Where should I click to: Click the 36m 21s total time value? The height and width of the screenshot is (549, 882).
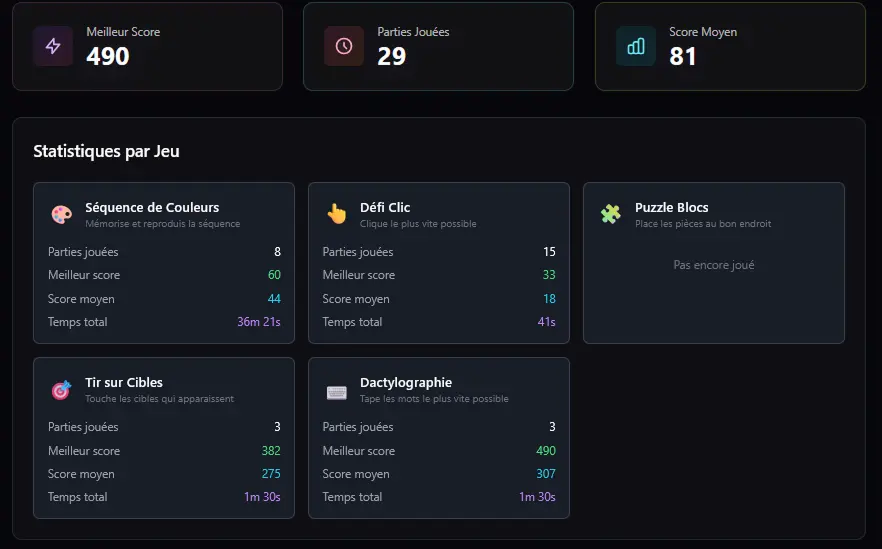(258, 322)
